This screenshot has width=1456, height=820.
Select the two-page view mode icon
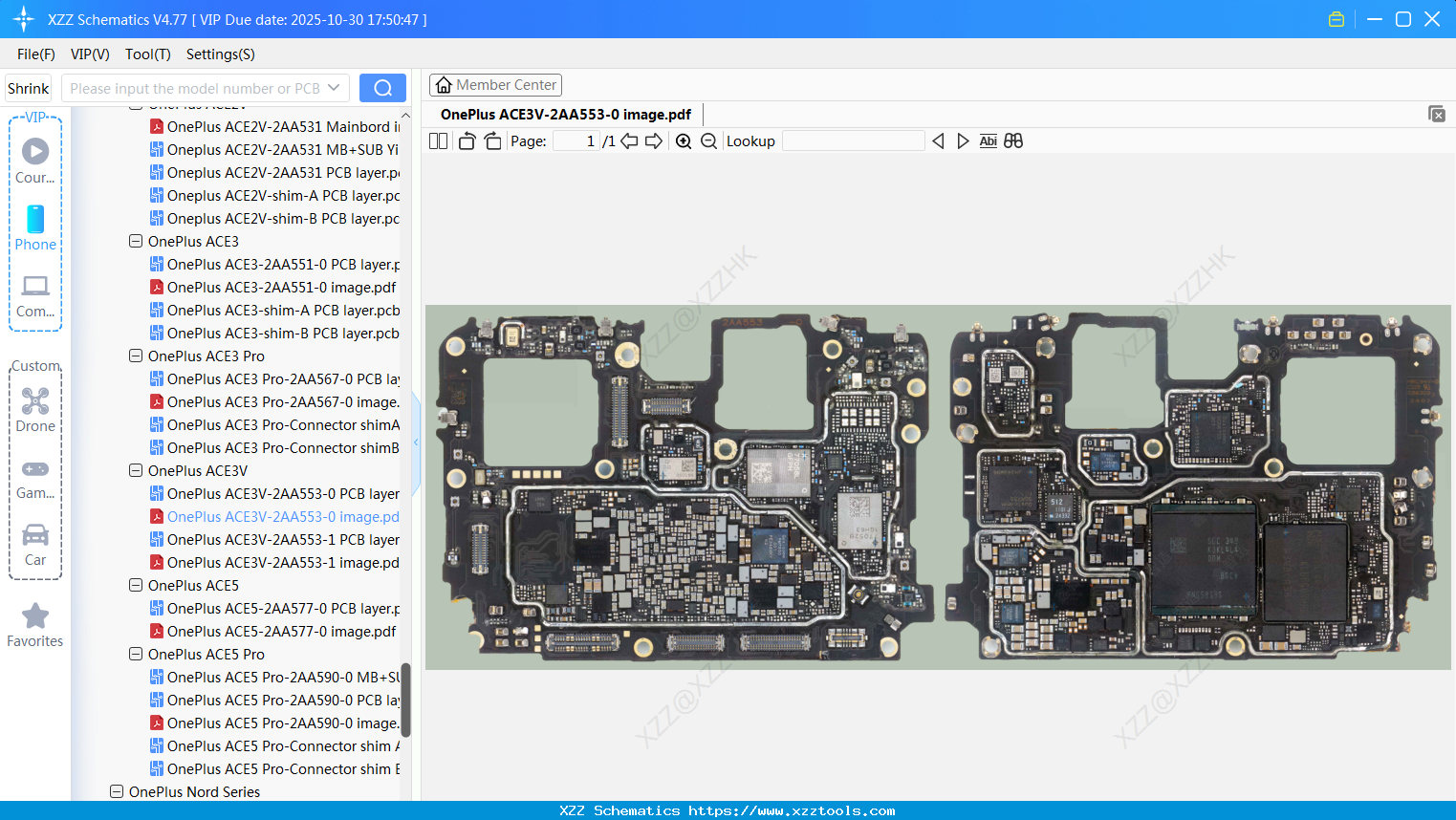[438, 140]
